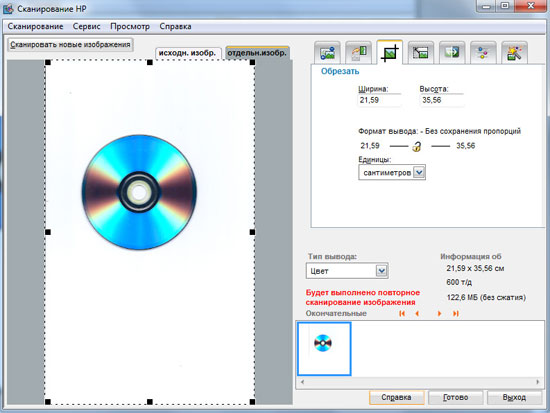Screen dimensions: 550x413
Task: Click the top-right crop handle
Action: (x=252, y=62)
